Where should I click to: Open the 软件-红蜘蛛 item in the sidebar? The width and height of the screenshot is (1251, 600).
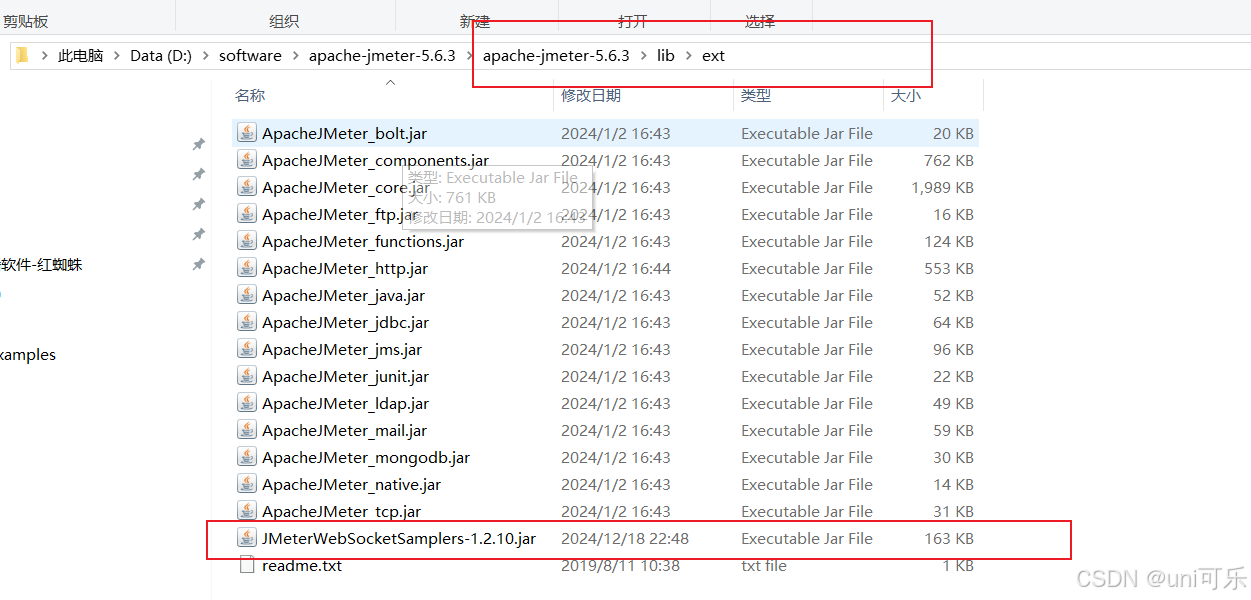point(41,264)
